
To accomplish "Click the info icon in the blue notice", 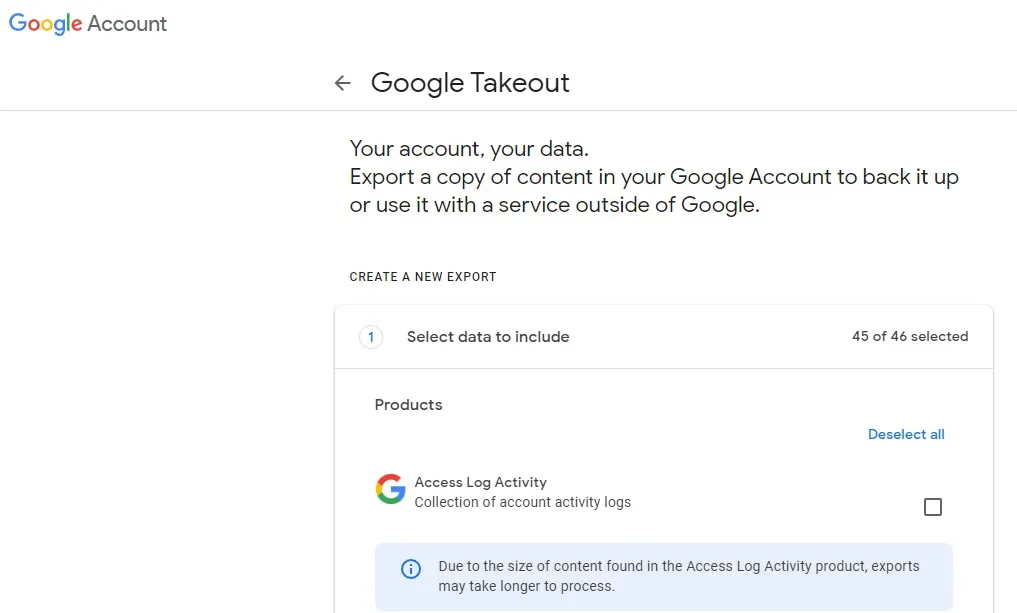I will (411, 569).
